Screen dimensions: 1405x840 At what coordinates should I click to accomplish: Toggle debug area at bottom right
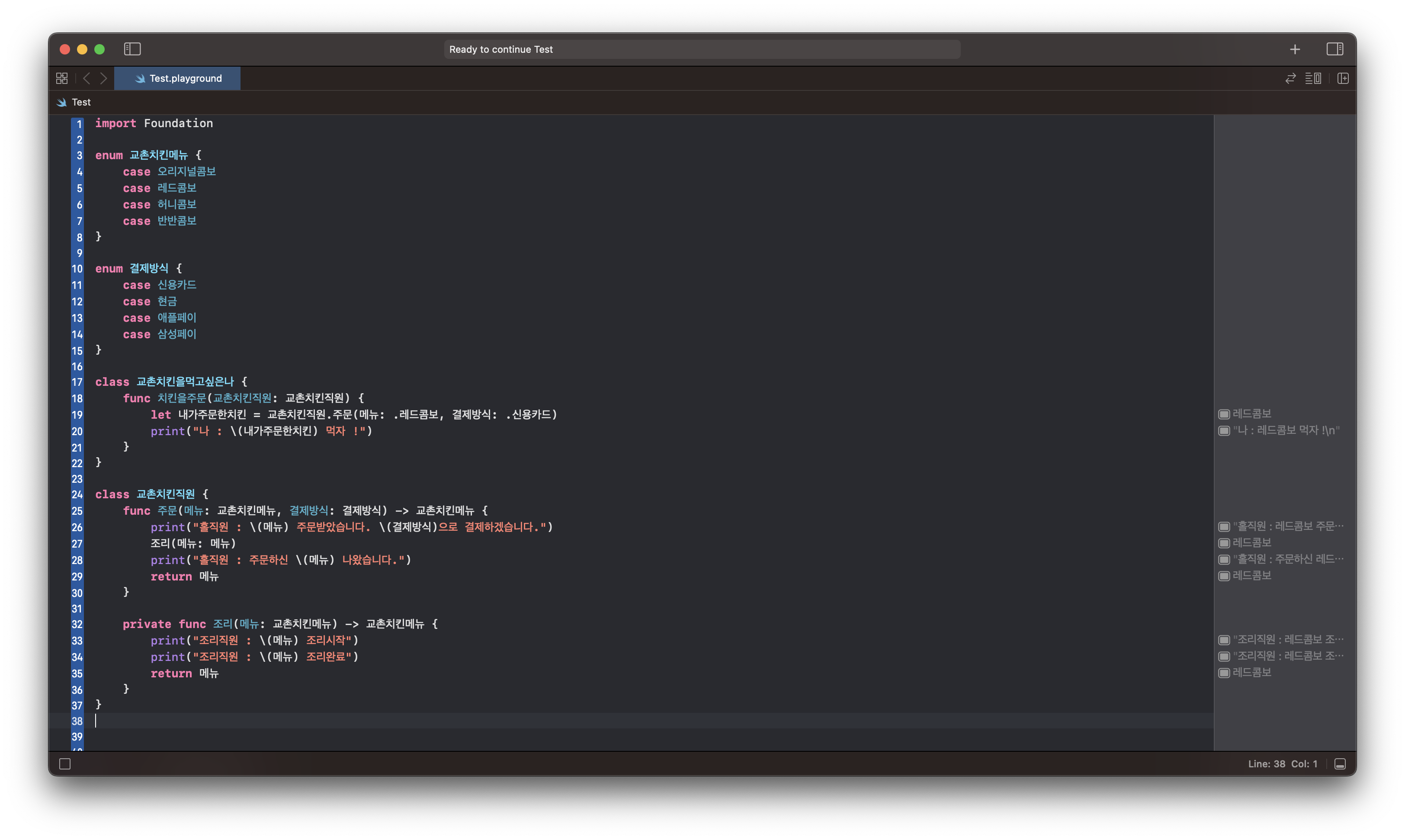click(x=1340, y=763)
